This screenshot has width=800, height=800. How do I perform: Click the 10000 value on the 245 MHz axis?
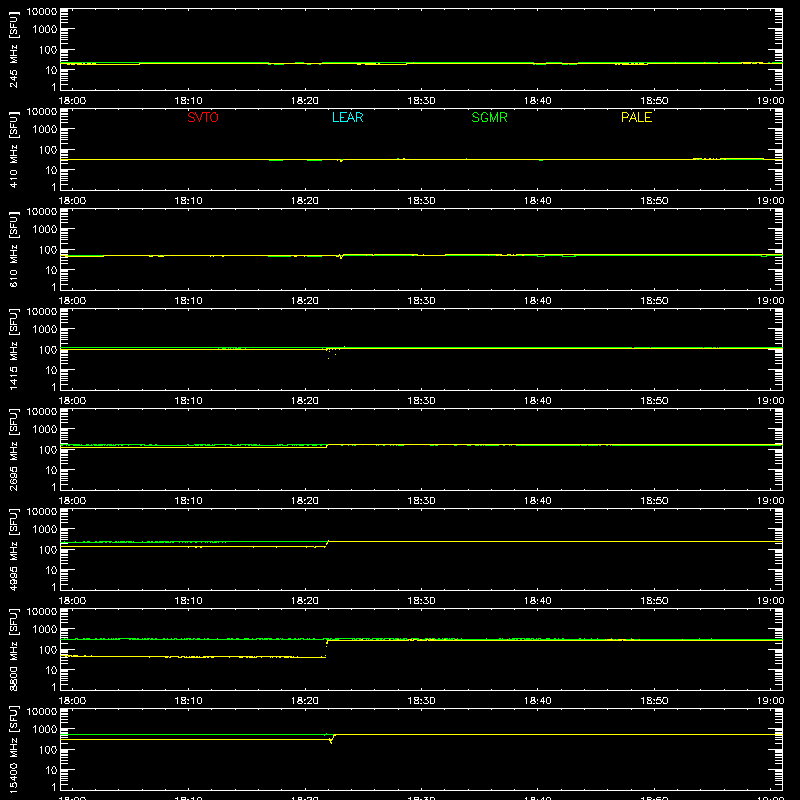click(x=42, y=12)
